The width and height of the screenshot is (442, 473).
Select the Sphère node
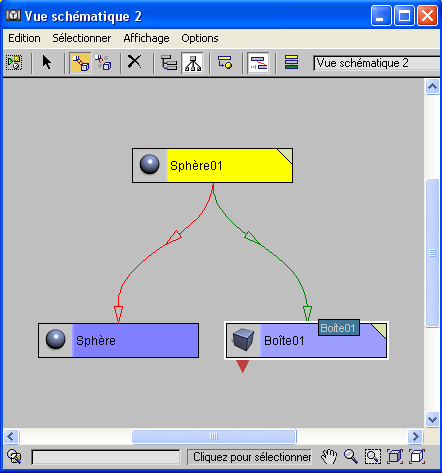(118, 340)
